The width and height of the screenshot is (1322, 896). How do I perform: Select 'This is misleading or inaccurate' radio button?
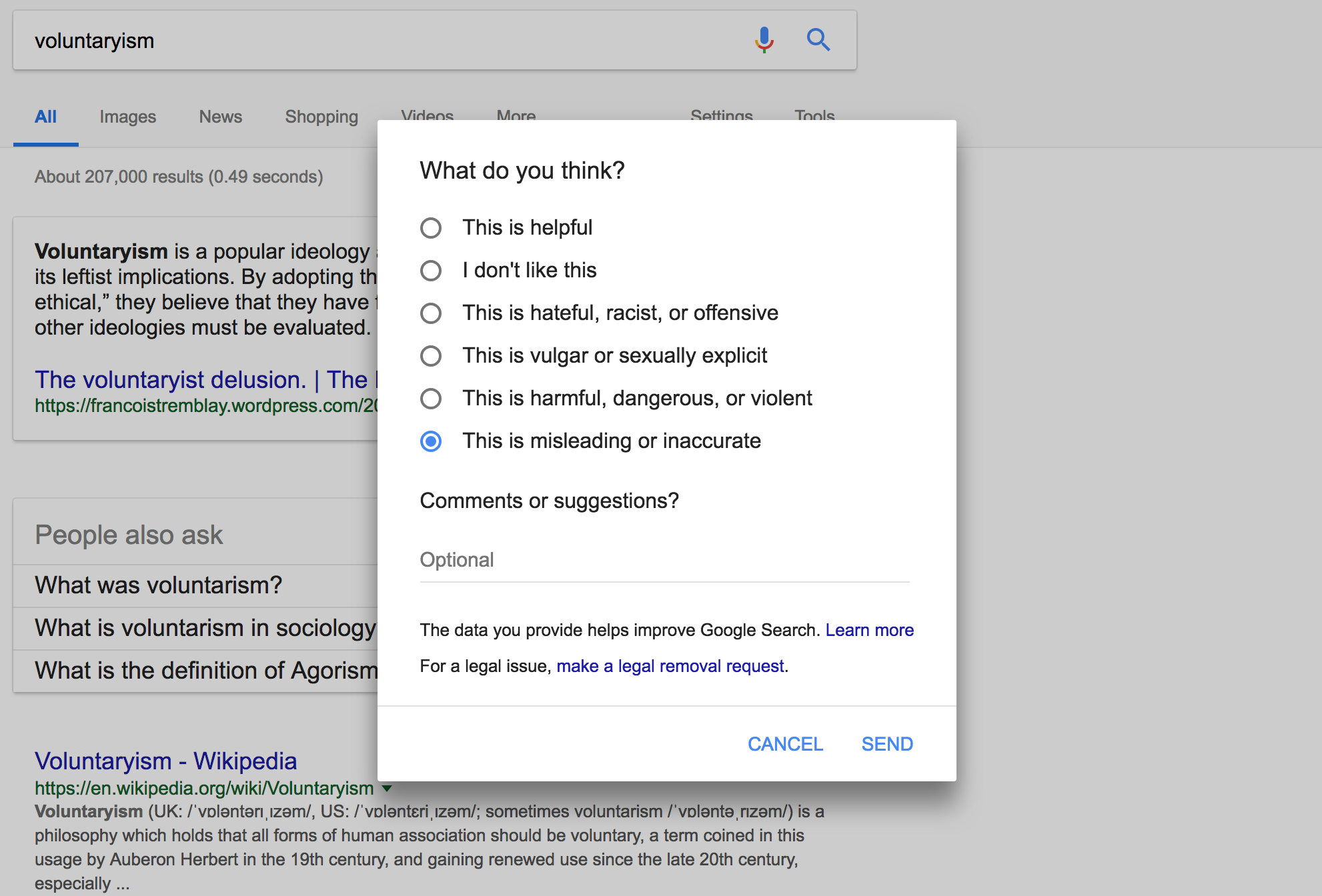click(433, 441)
